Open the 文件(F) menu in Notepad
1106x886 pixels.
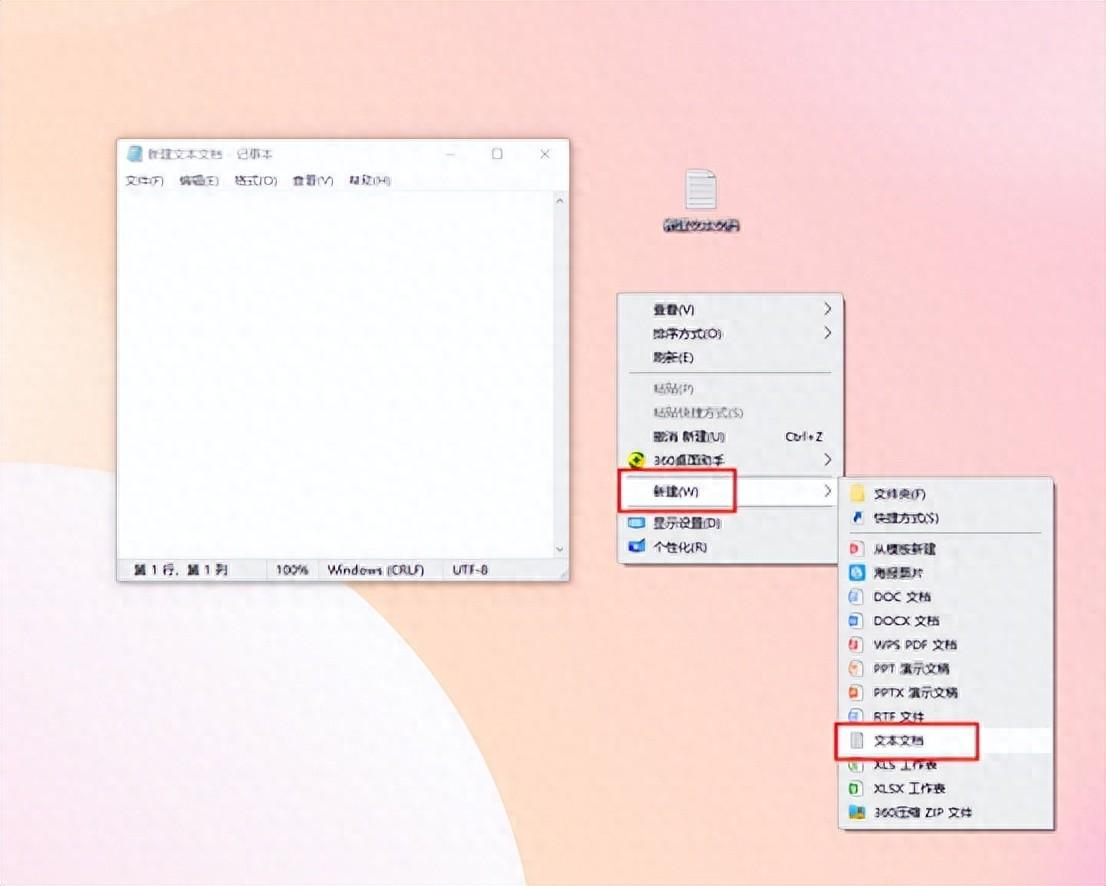point(144,181)
